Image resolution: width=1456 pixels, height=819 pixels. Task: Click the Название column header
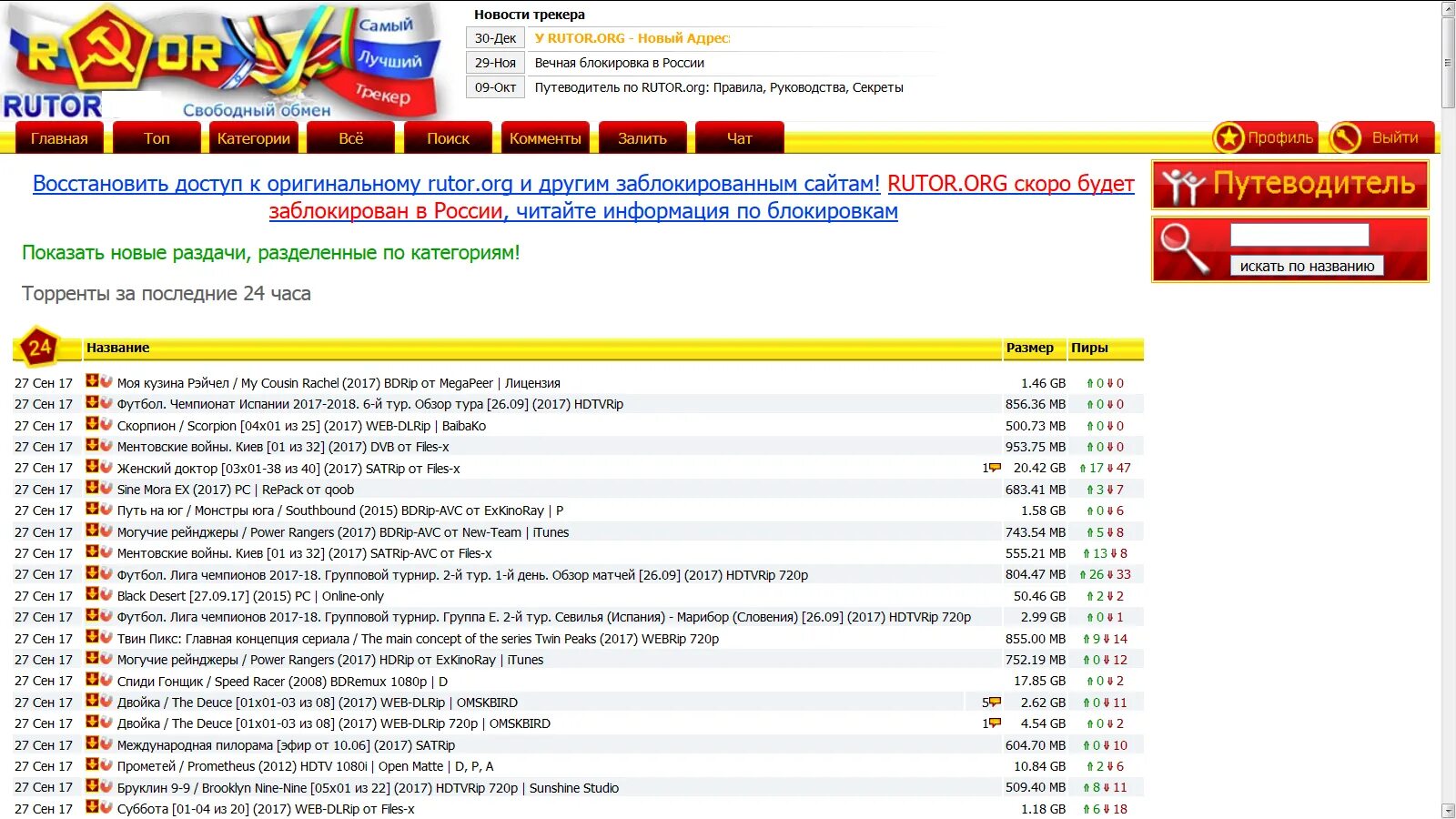click(x=118, y=348)
